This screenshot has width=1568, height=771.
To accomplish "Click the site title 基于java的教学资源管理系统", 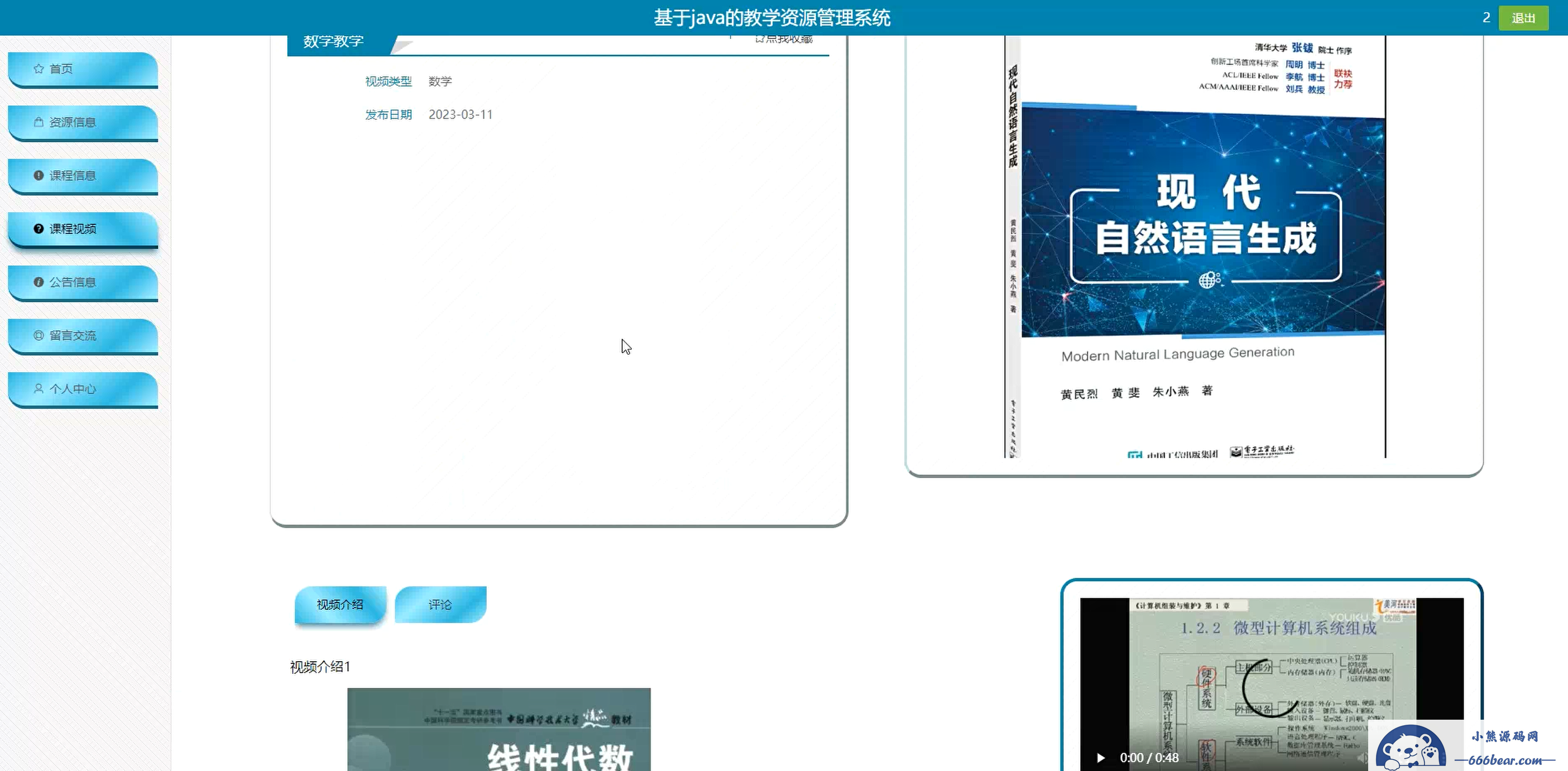I will (772, 18).
